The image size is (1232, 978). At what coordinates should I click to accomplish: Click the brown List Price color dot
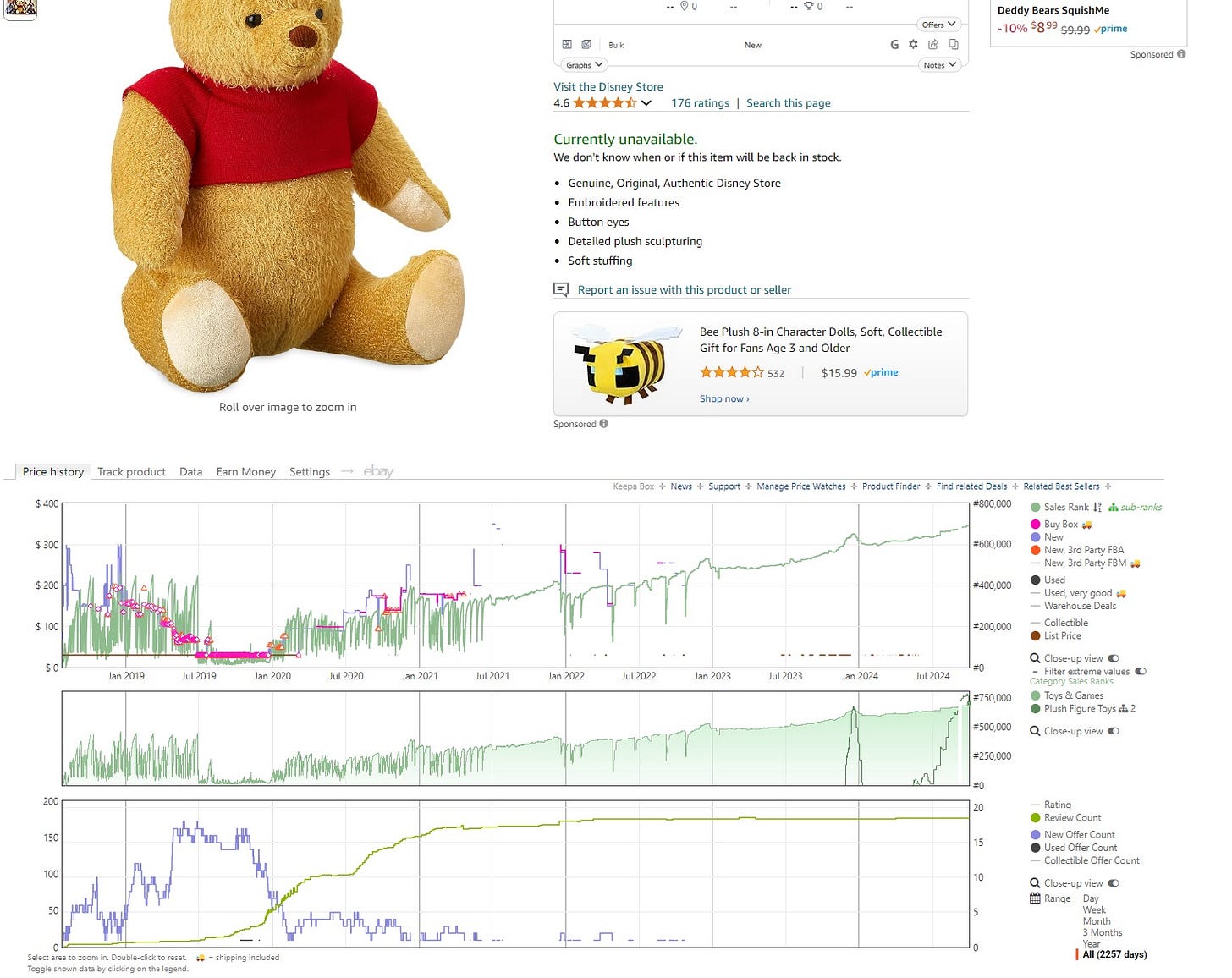1035,636
